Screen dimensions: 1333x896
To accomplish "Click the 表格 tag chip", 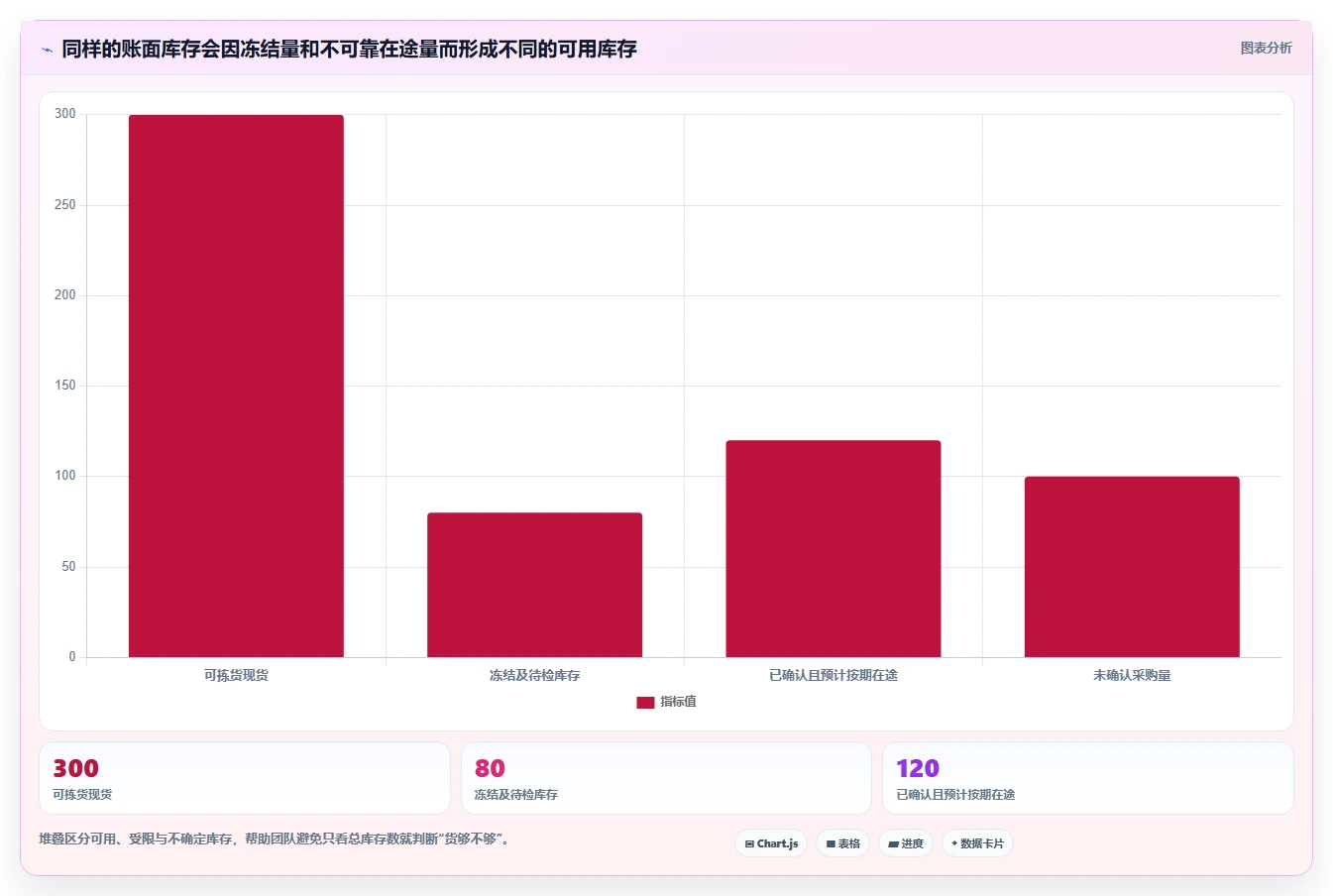I will pyautogui.click(x=843, y=843).
